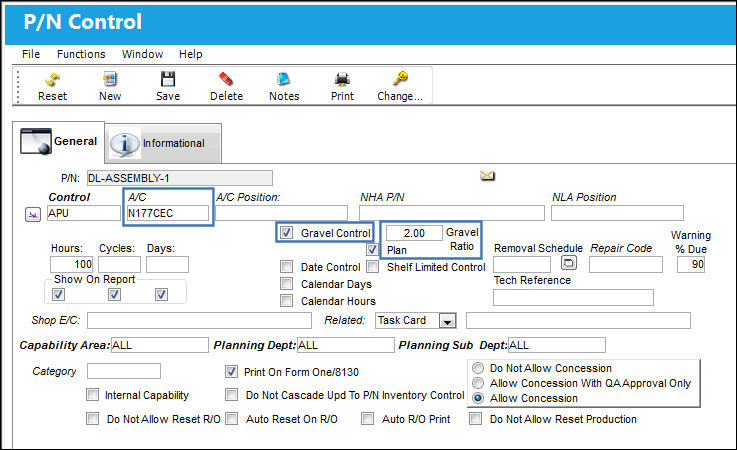737x450 pixels.
Task: Print the P/N Control record
Action: pos(342,79)
